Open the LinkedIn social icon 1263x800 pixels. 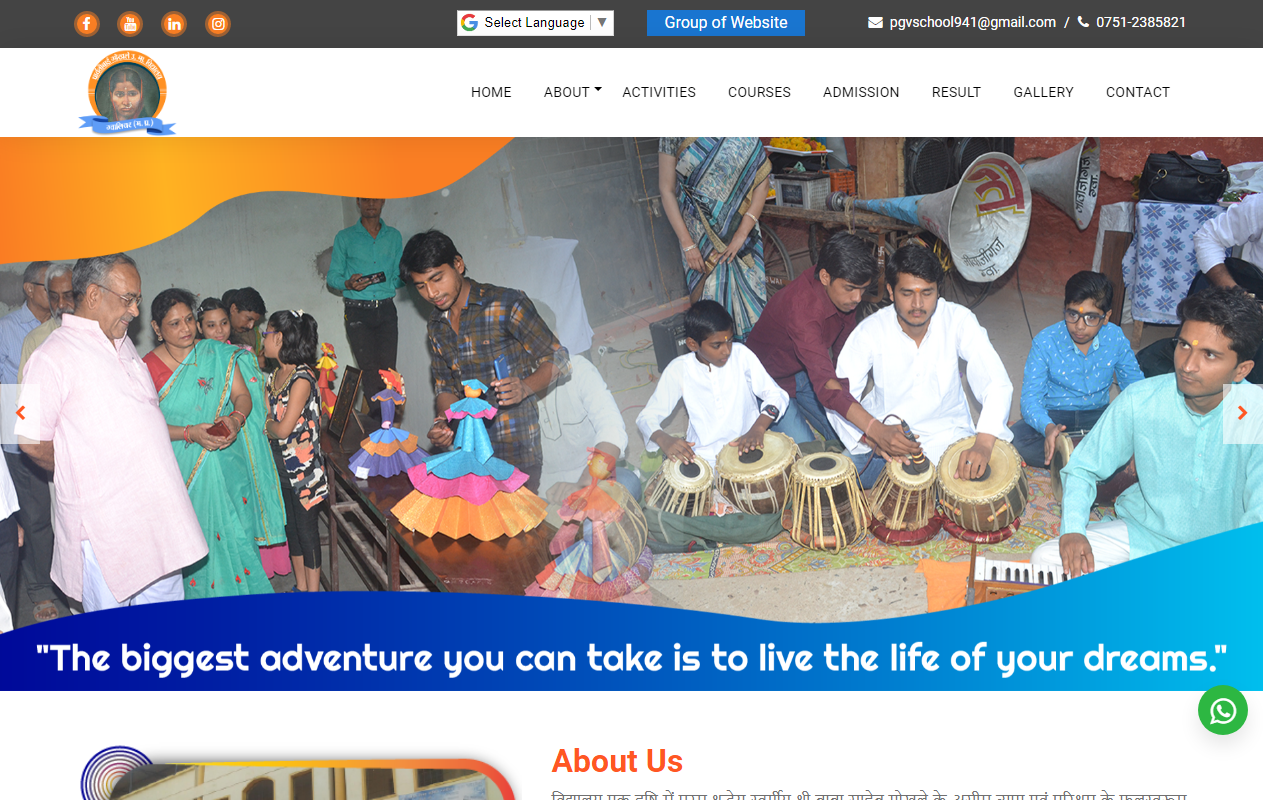[174, 23]
